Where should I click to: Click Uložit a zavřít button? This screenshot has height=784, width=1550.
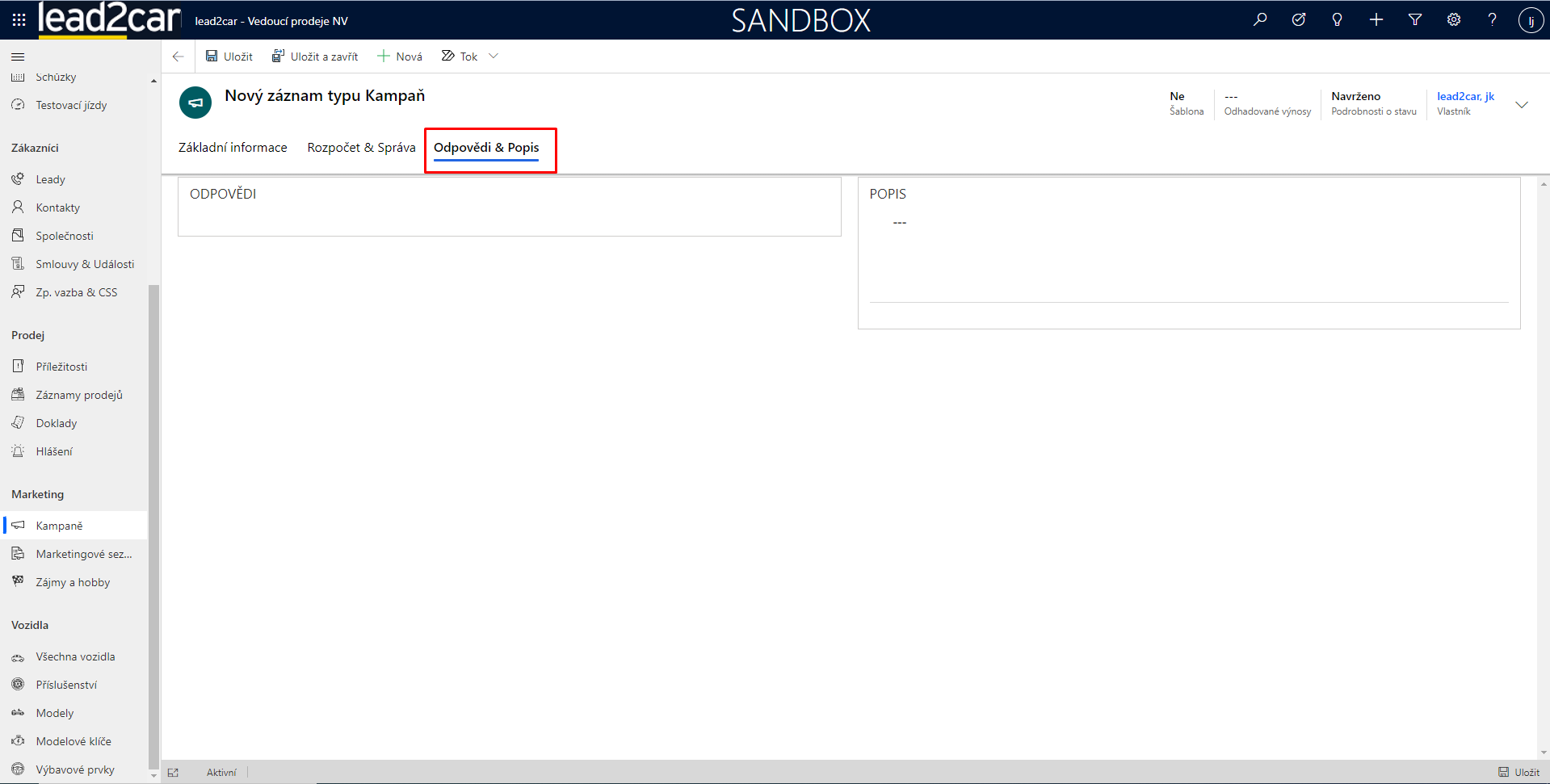[315, 57]
